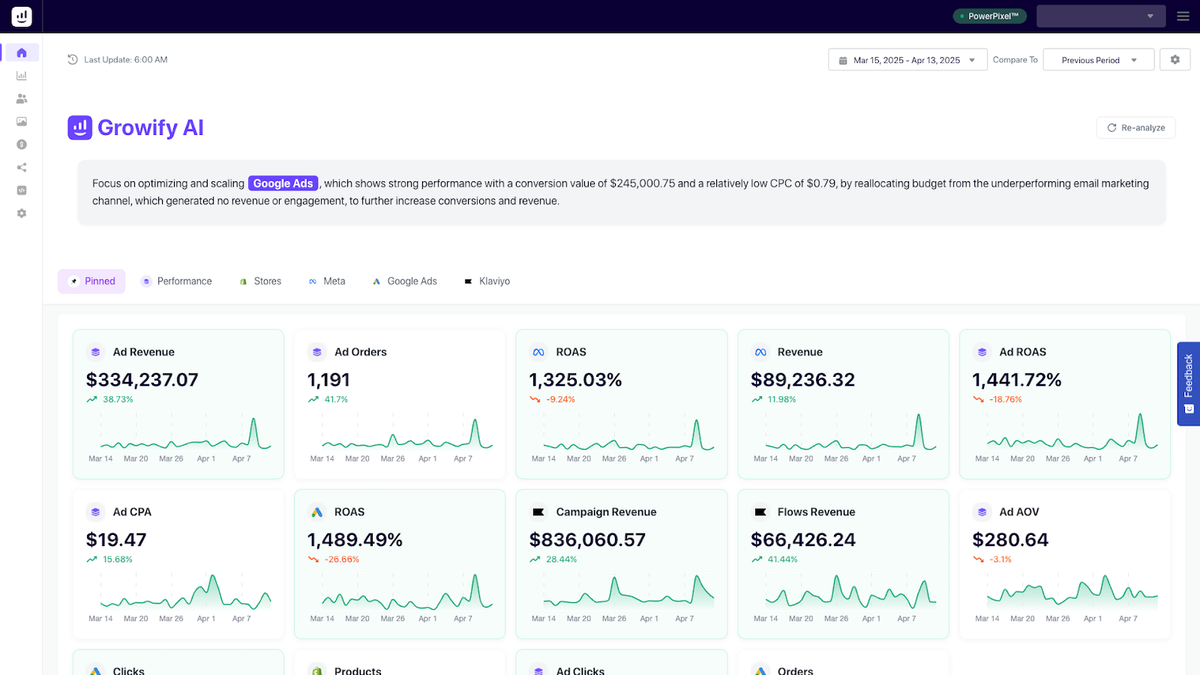
Task: Select the Home icon in the sidebar
Action: point(21,52)
